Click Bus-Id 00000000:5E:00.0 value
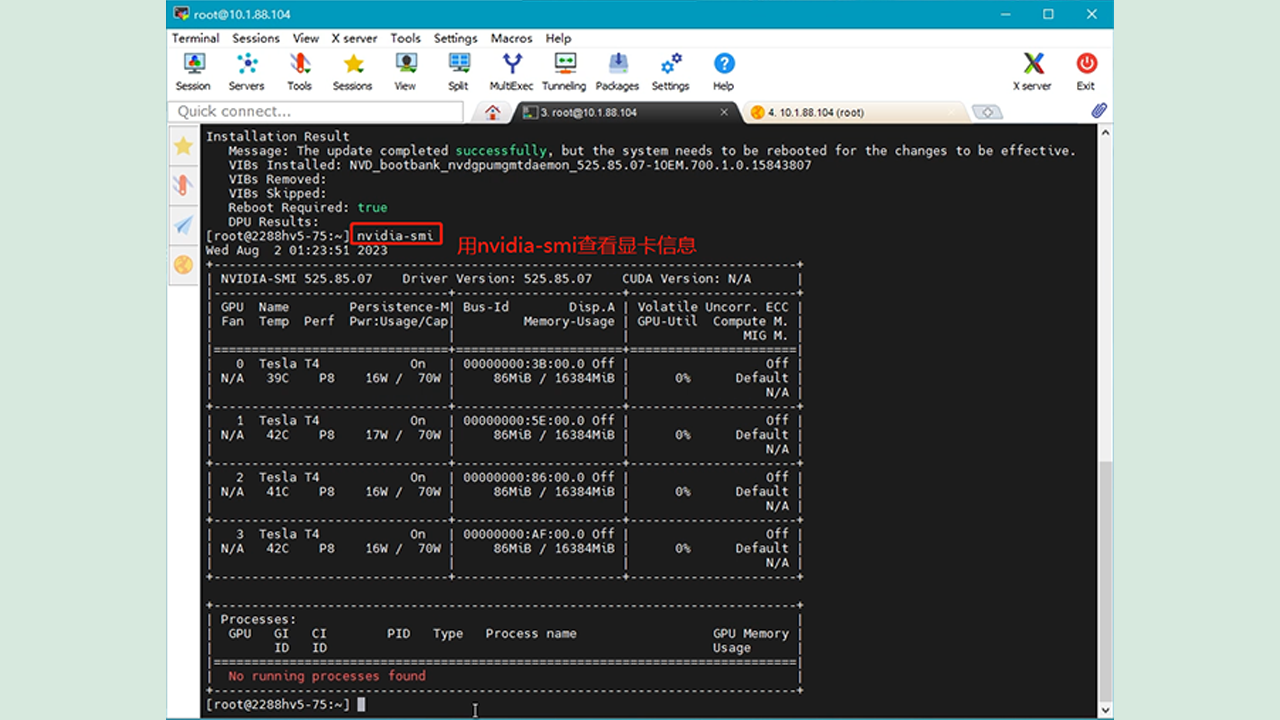 coord(523,421)
